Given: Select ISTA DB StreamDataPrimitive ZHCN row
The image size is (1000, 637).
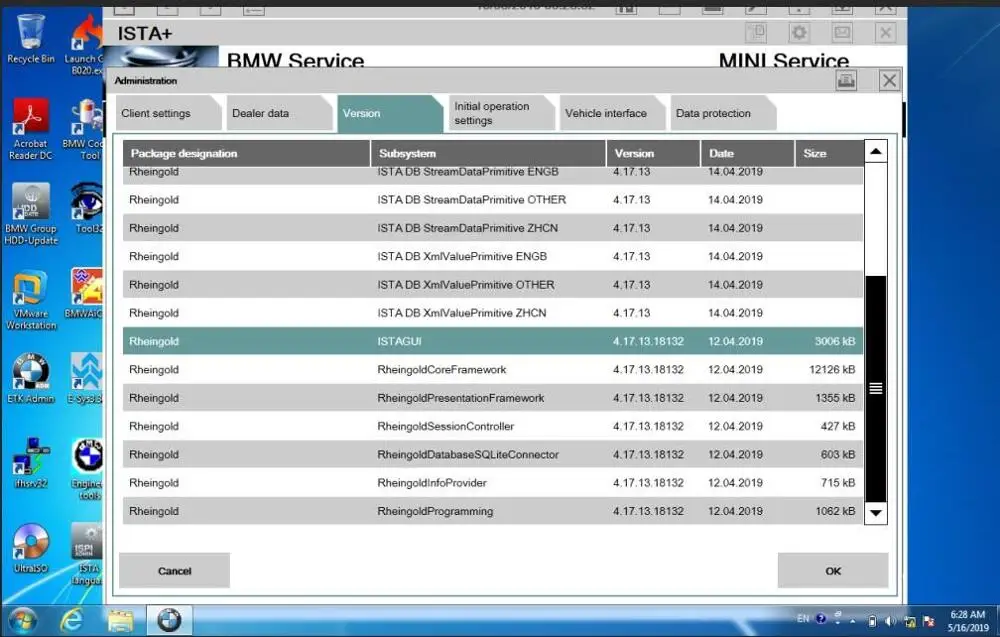Looking at the screenshot, I should click(492, 228).
